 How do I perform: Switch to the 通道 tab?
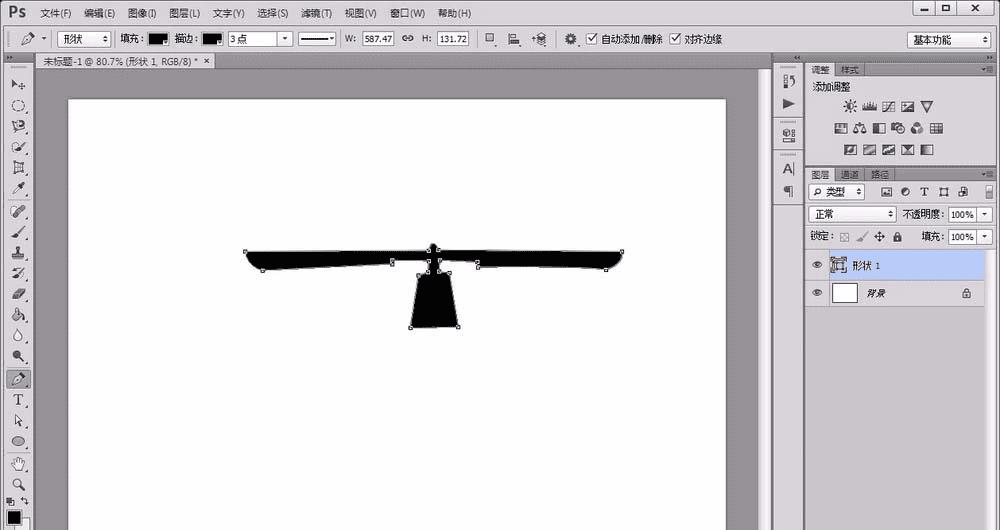(849, 174)
